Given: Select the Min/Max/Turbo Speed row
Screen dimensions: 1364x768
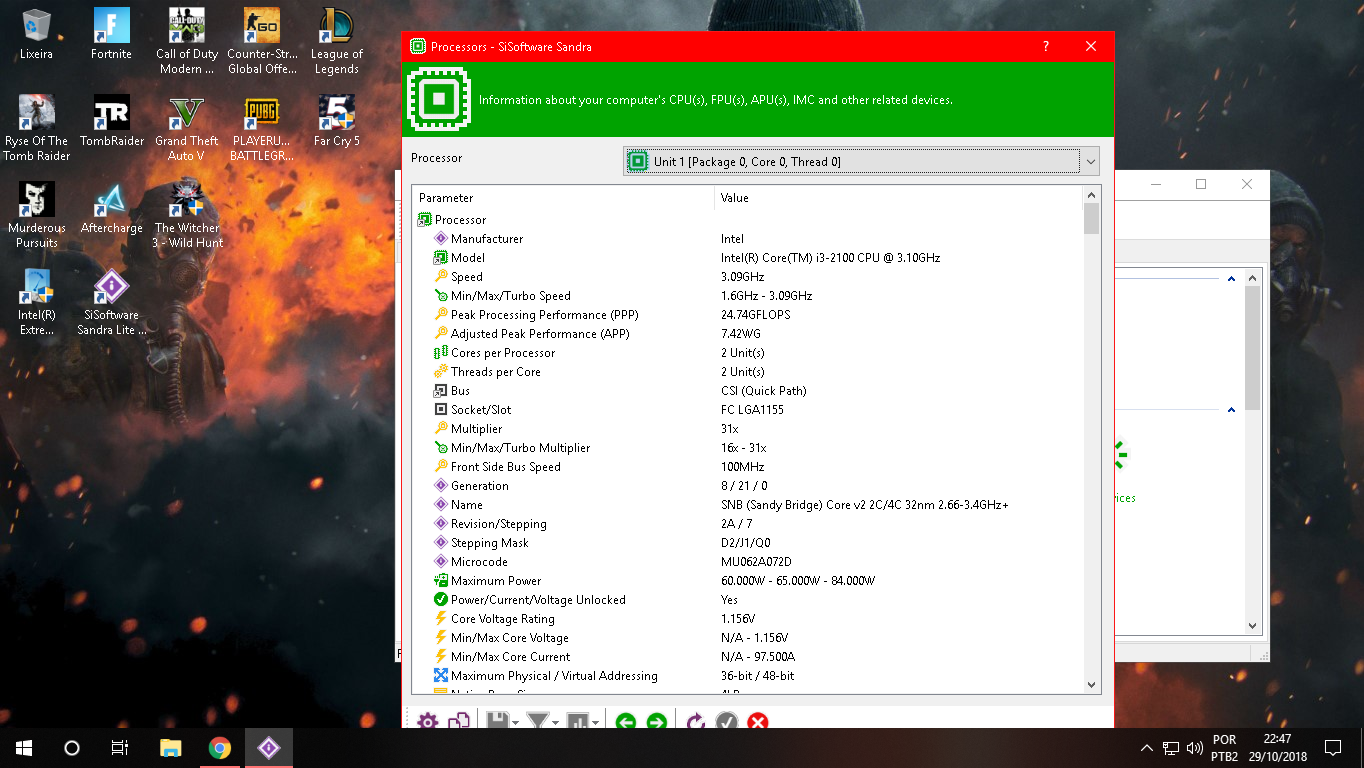Looking at the screenshot, I should pos(748,296).
